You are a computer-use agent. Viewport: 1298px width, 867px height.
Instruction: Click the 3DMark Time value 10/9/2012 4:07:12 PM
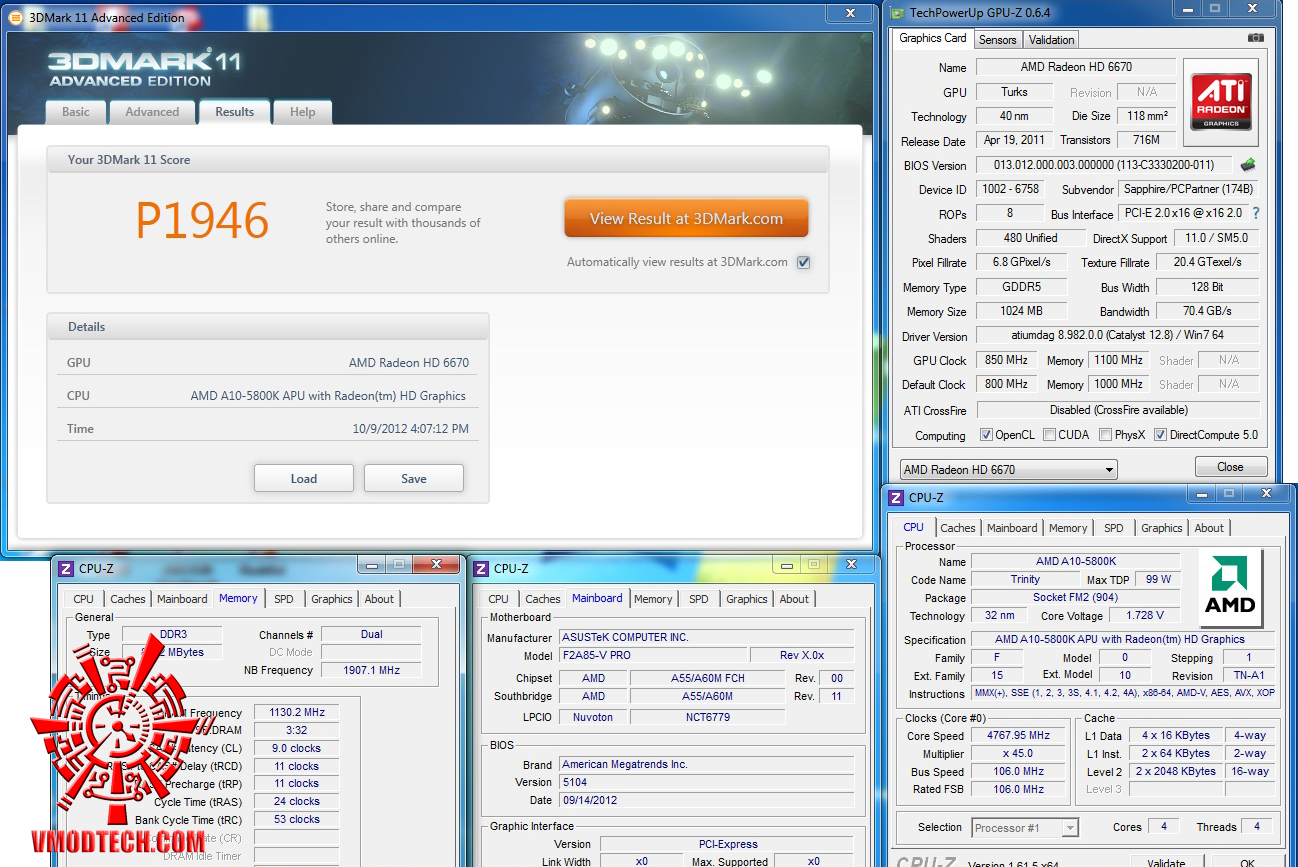click(410, 429)
